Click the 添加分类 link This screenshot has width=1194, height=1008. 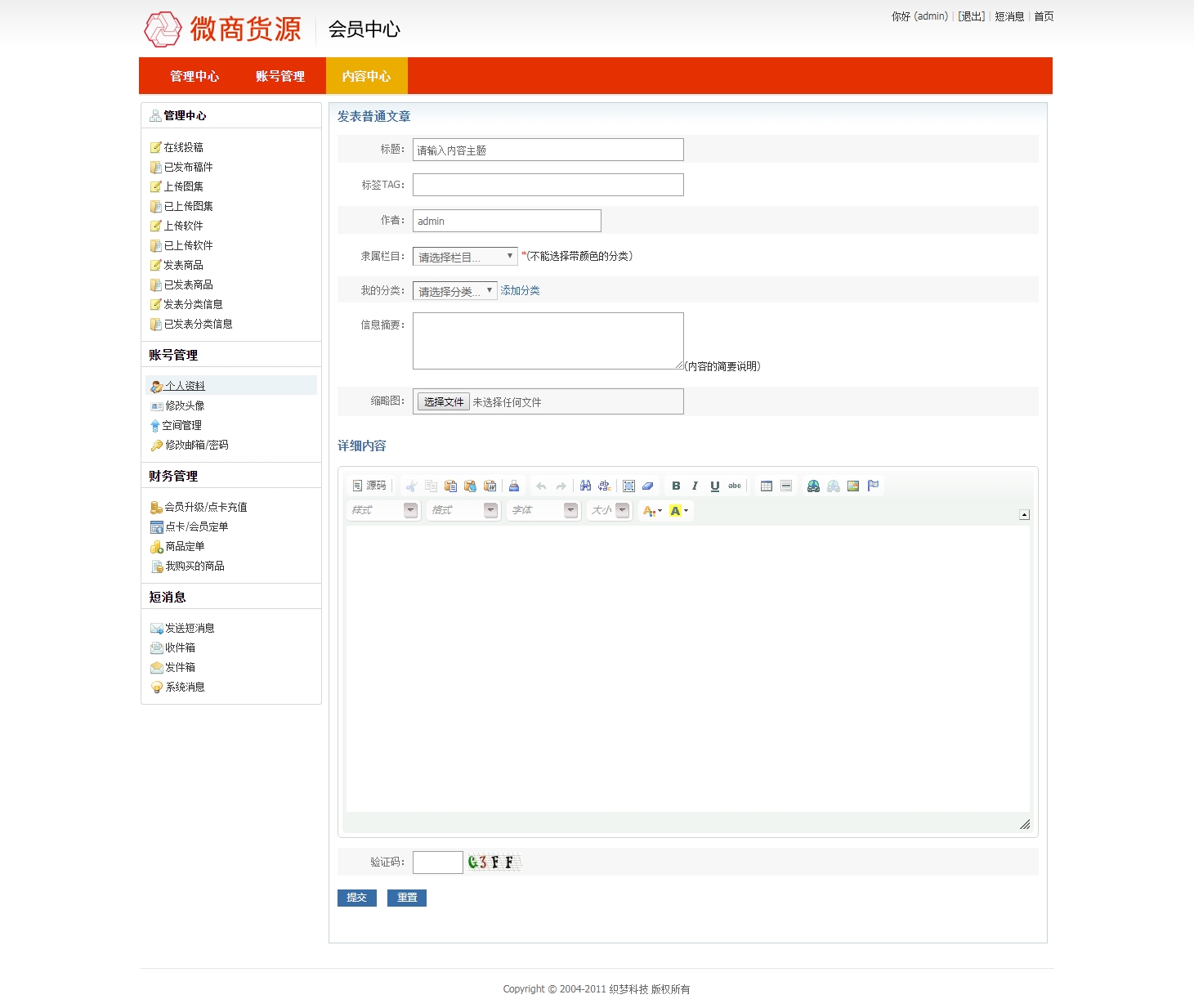click(520, 290)
